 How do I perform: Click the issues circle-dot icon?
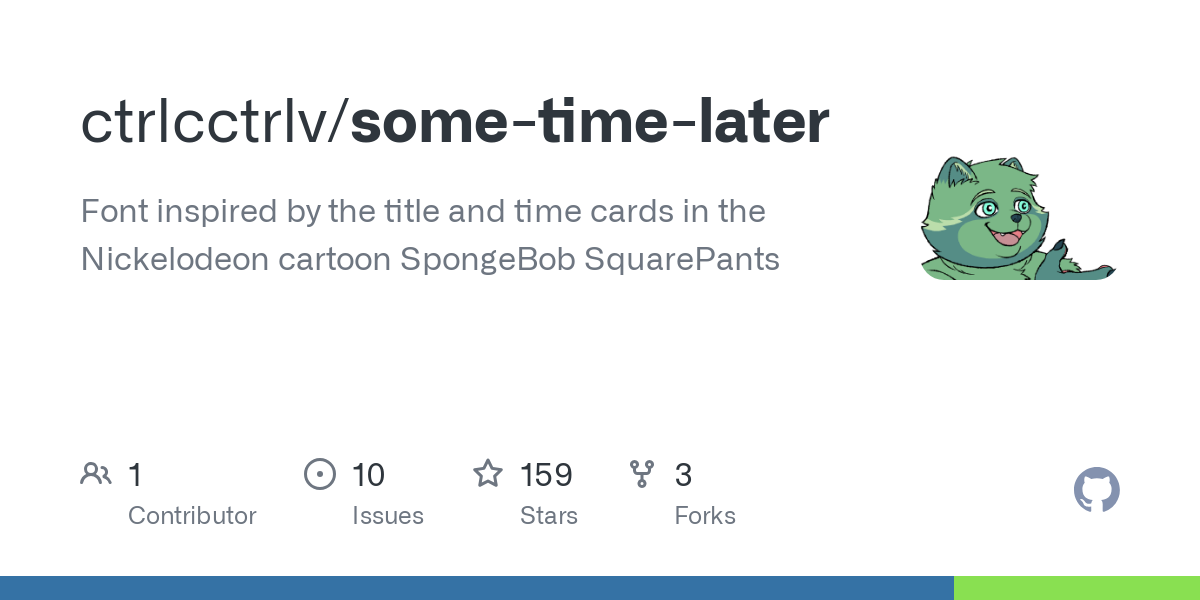click(x=320, y=474)
